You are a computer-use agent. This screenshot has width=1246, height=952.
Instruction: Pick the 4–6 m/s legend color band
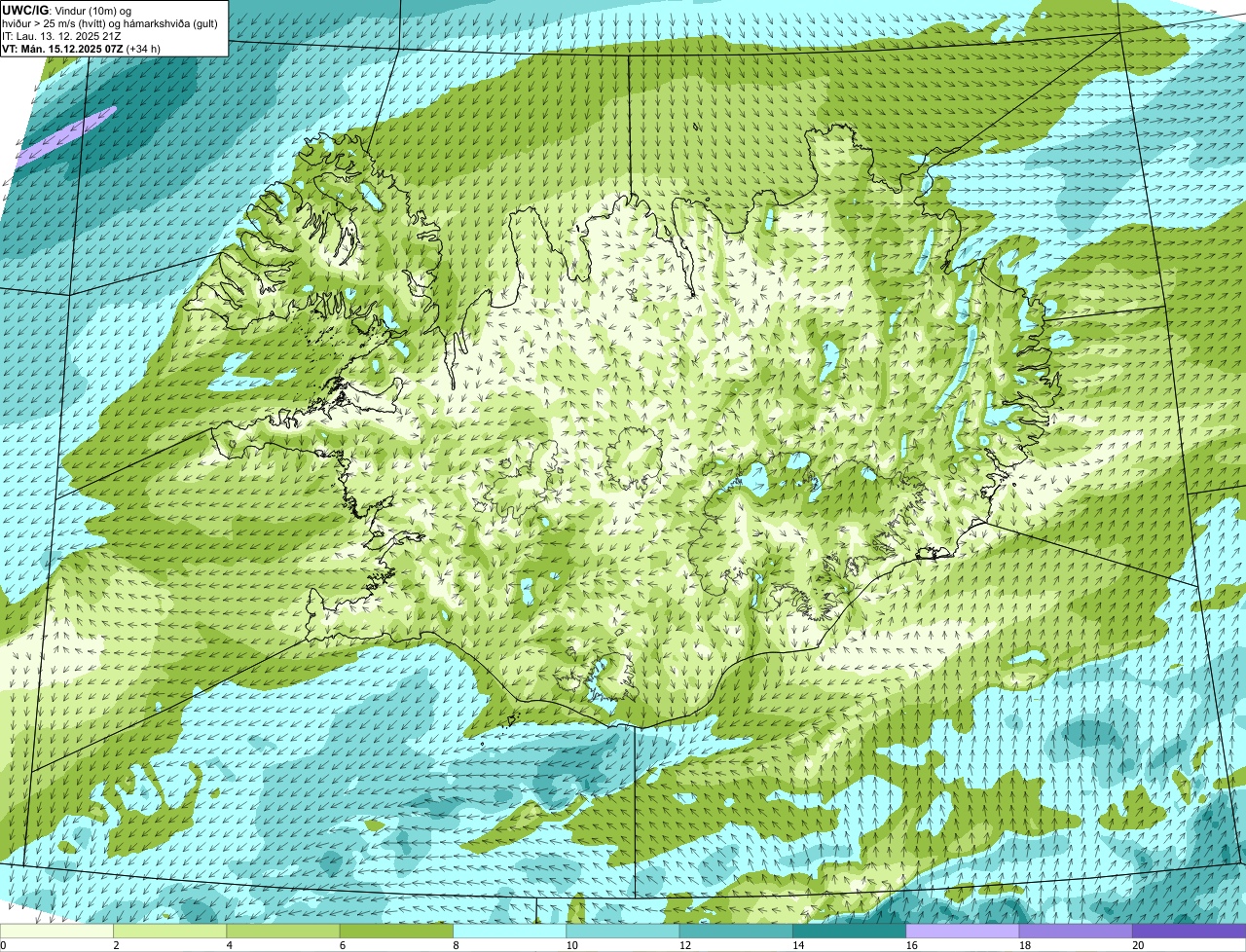click(x=283, y=932)
